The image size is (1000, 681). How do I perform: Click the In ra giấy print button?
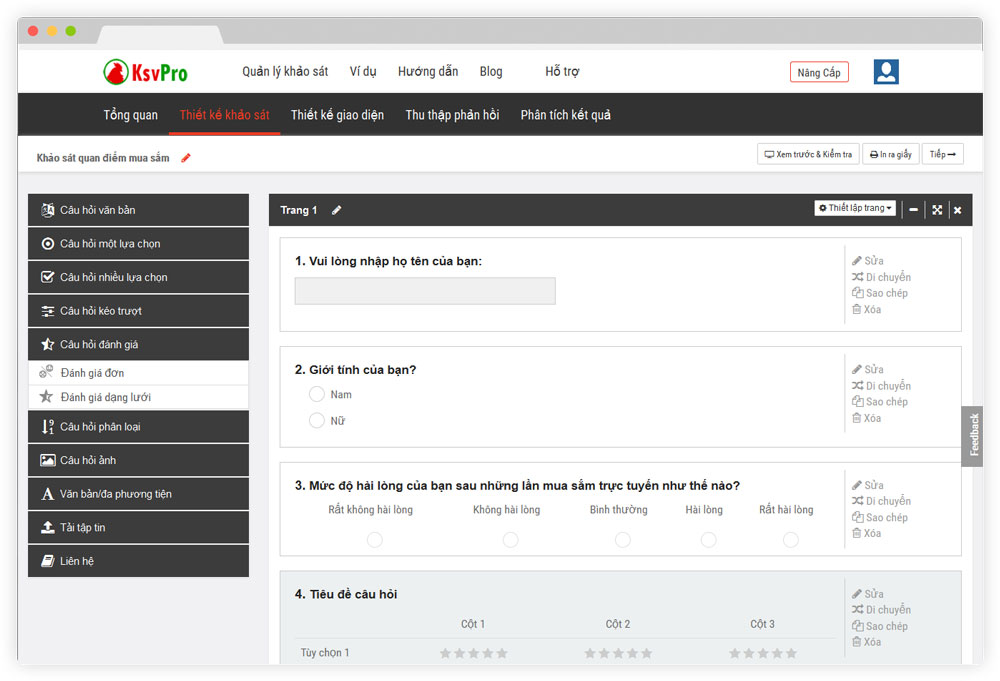coord(890,154)
